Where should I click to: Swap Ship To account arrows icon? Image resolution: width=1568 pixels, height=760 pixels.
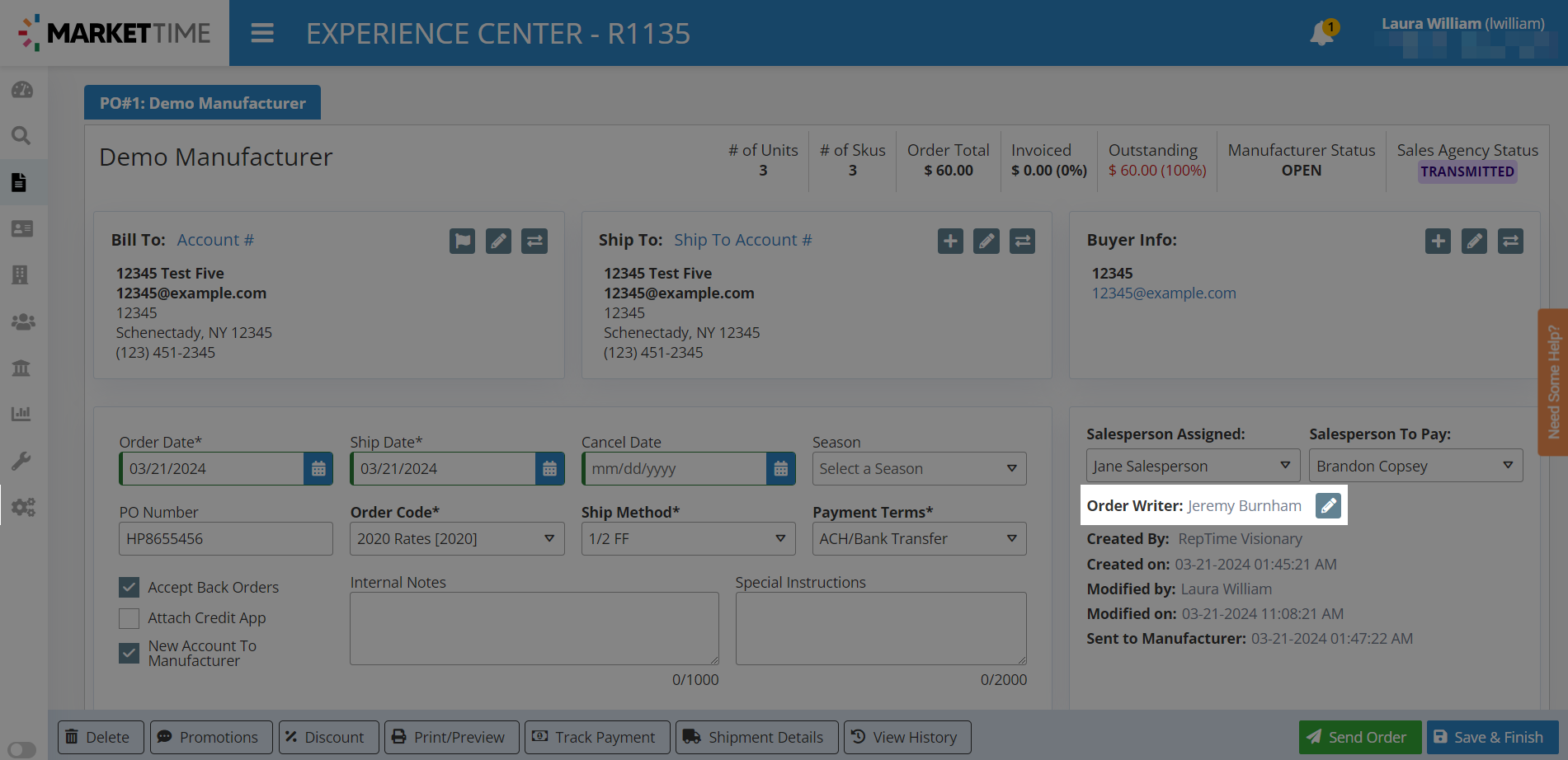coord(1022,241)
